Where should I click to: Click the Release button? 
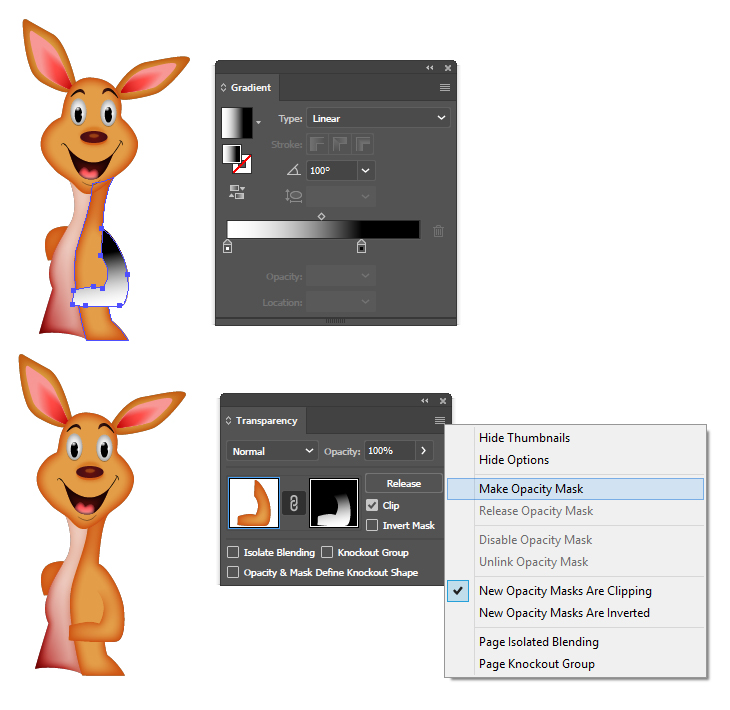(404, 483)
